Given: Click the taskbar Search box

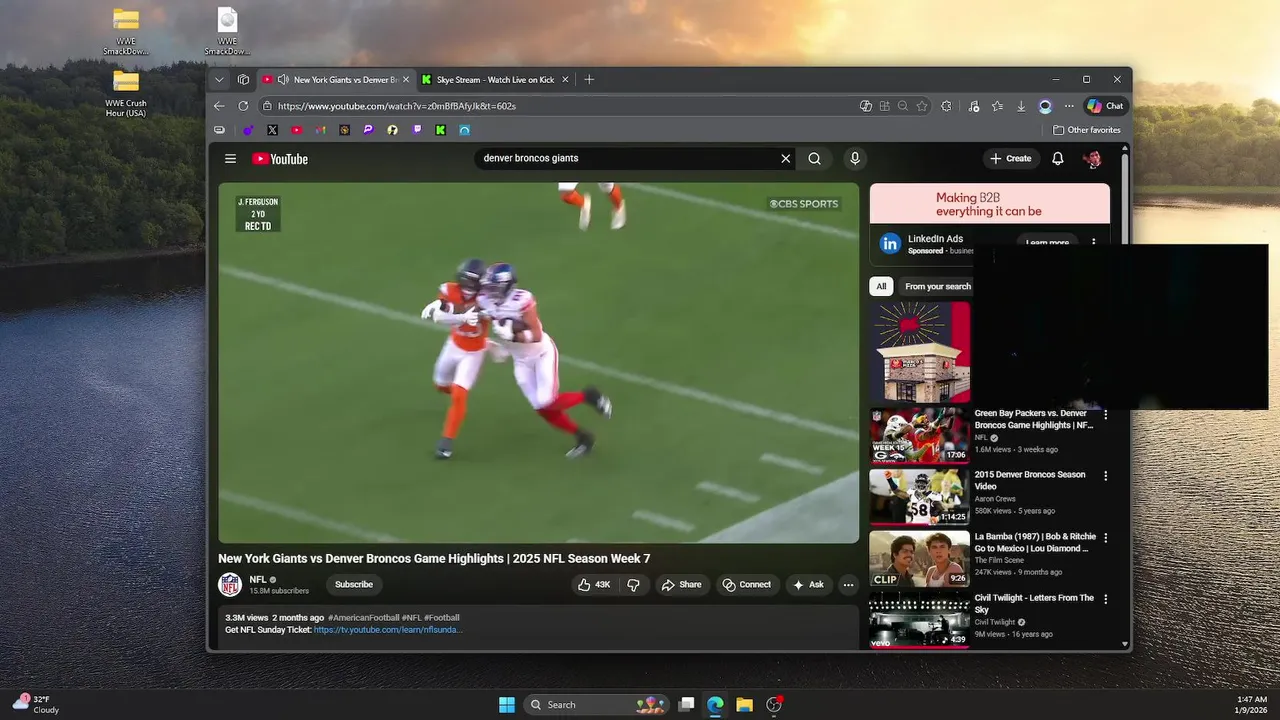Looking at the screenshot, I should click(597, 705).
